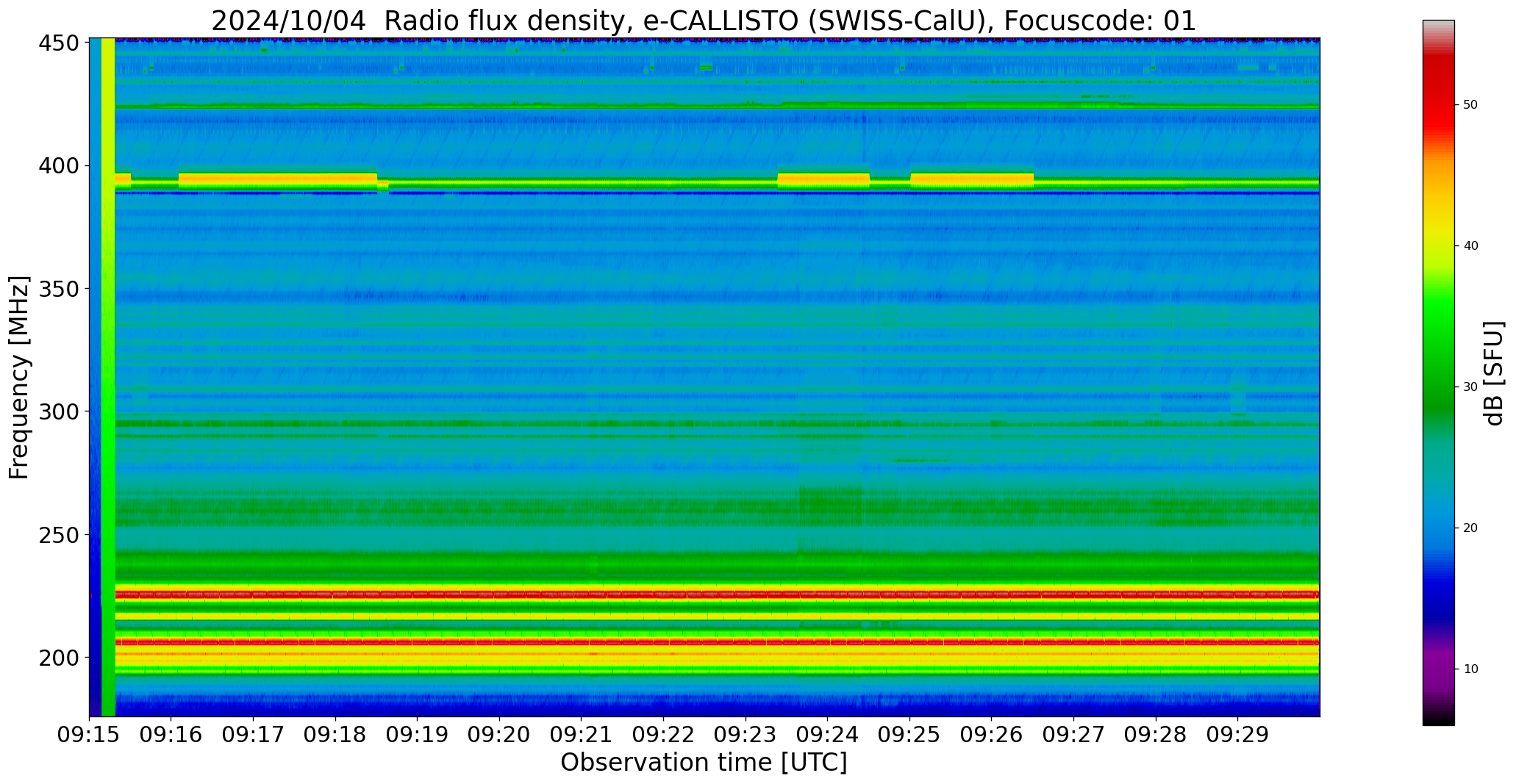Click the 'Frequency [MHz]' y-axis label
The height and width of the screenshot is (784, 1516).
click(19, 378)
